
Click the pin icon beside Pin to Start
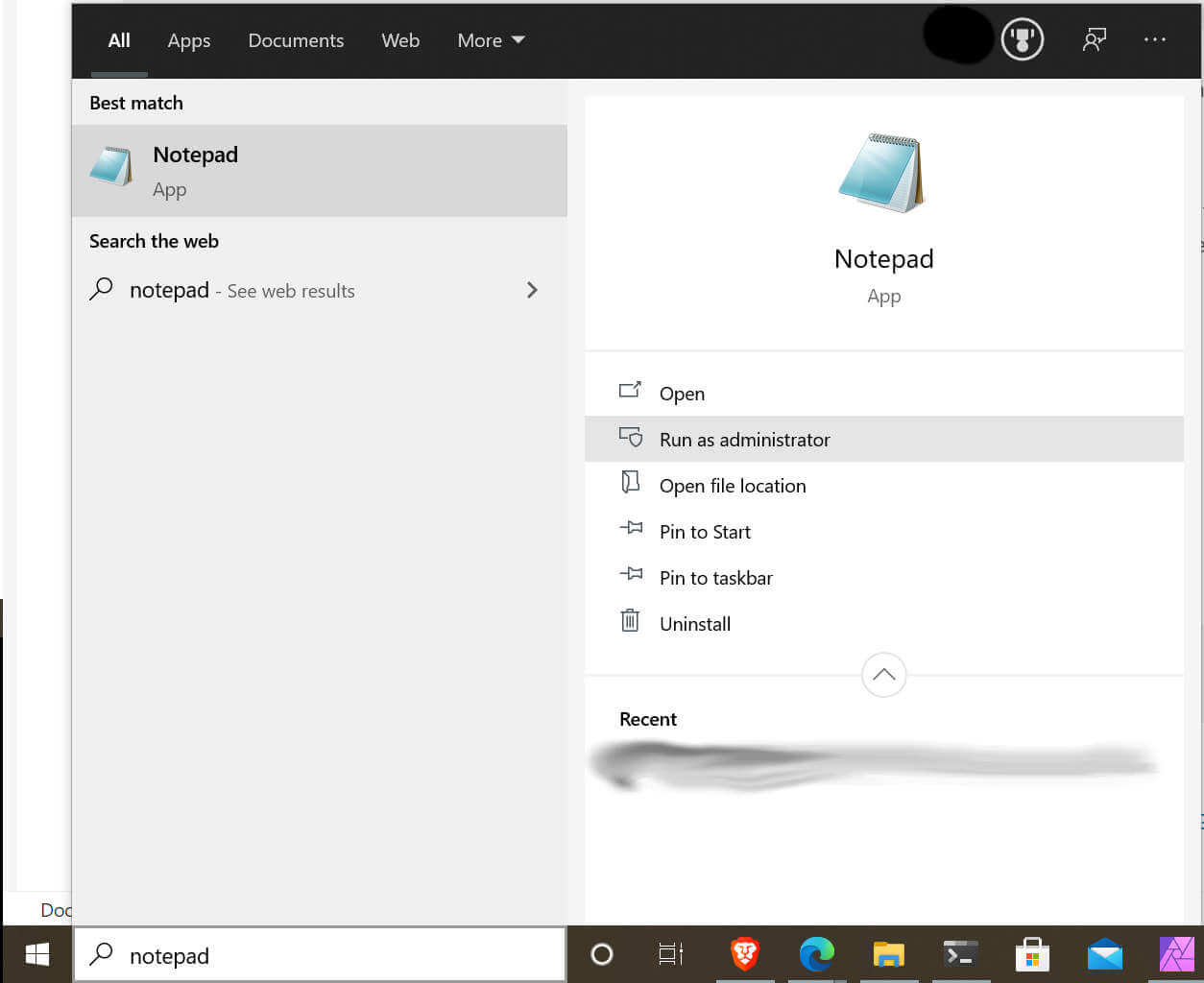pos(631,528)
